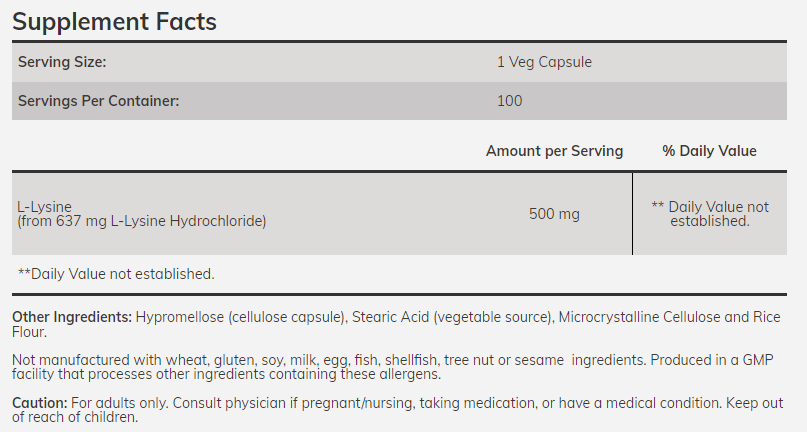
Task: Click the servings count value 100
Action: pos(509,100)
